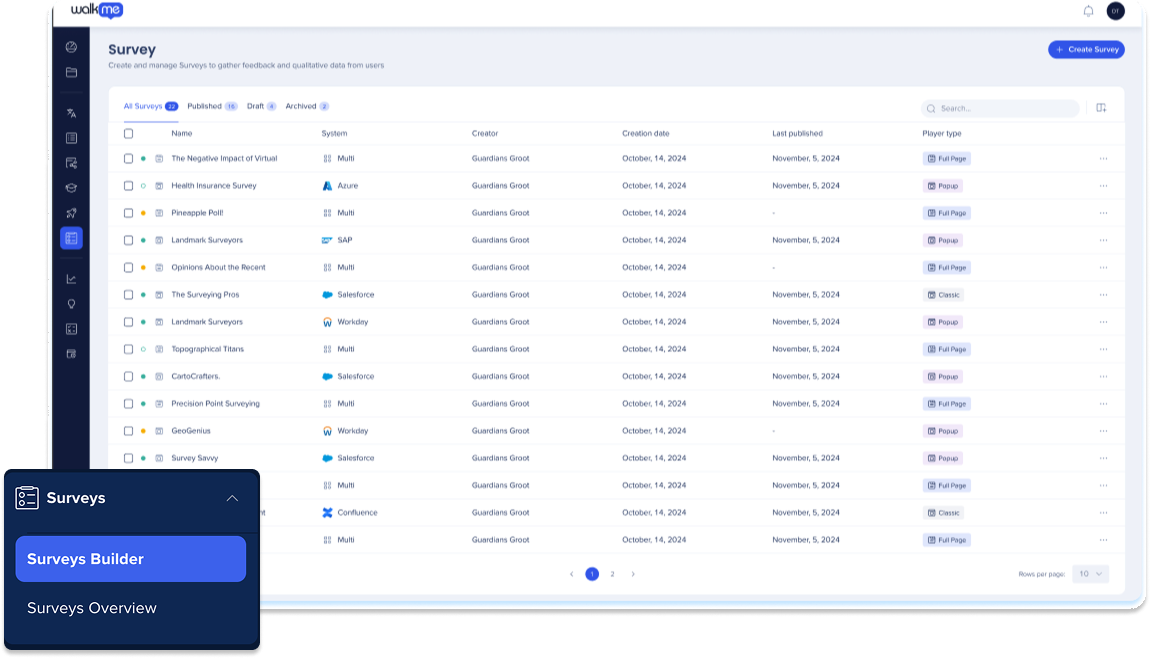
Task: Check the box for Pineapple Poll!
Action: point(128,213)
